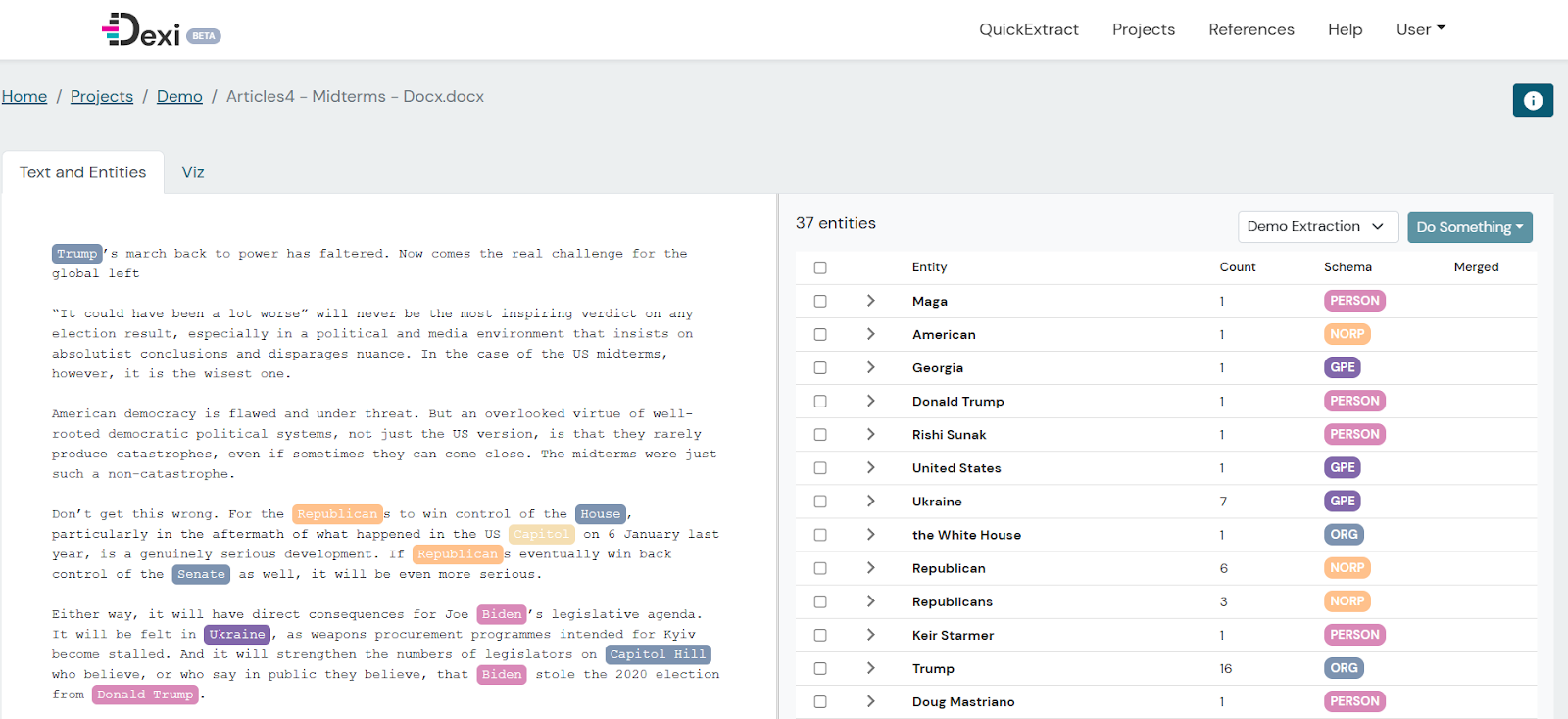This screenshot has width=1568, height=719.
Task: Open the QuickExtract menu item
Action: tap(1028, 29)
